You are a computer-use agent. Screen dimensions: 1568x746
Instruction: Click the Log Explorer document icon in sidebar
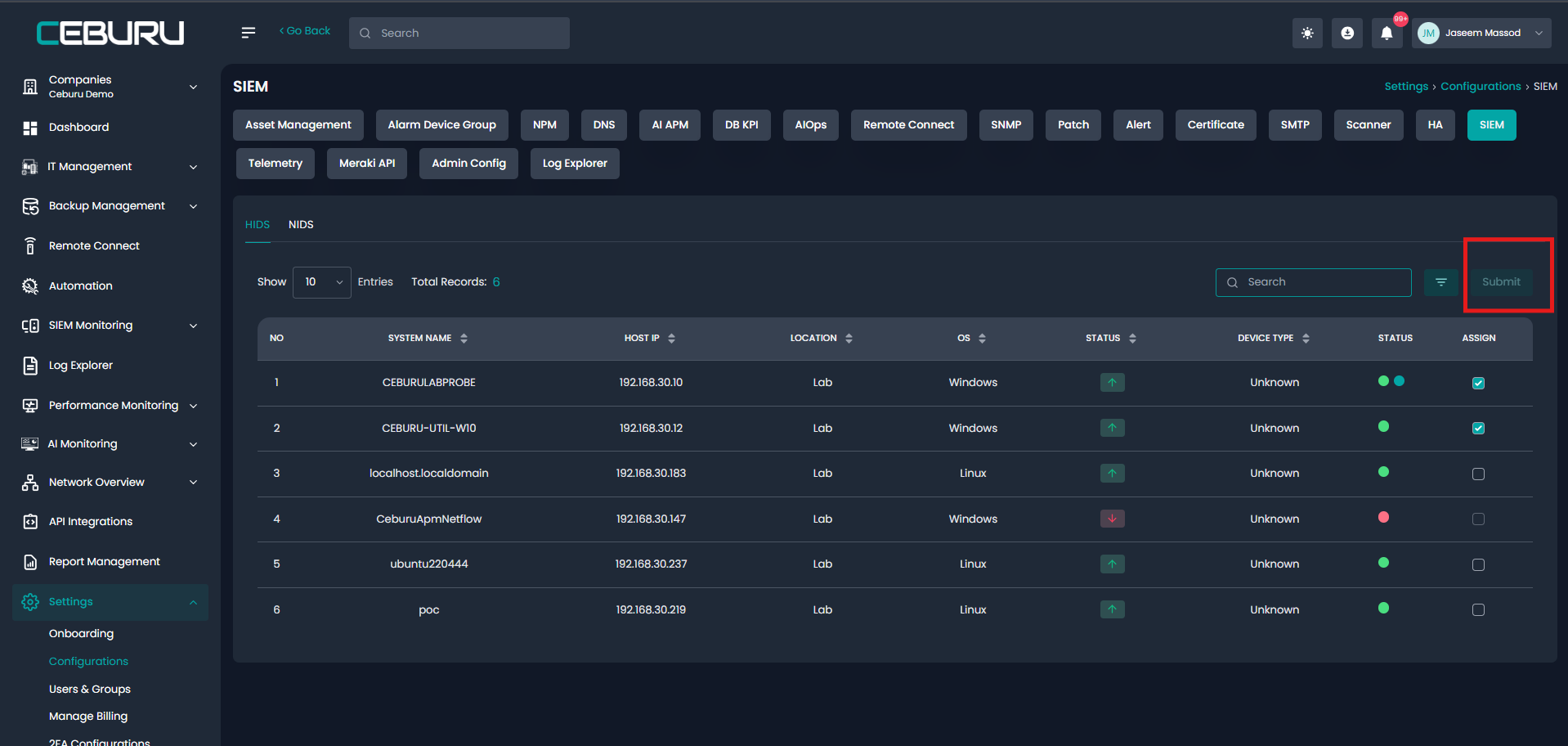coord(30,366)
